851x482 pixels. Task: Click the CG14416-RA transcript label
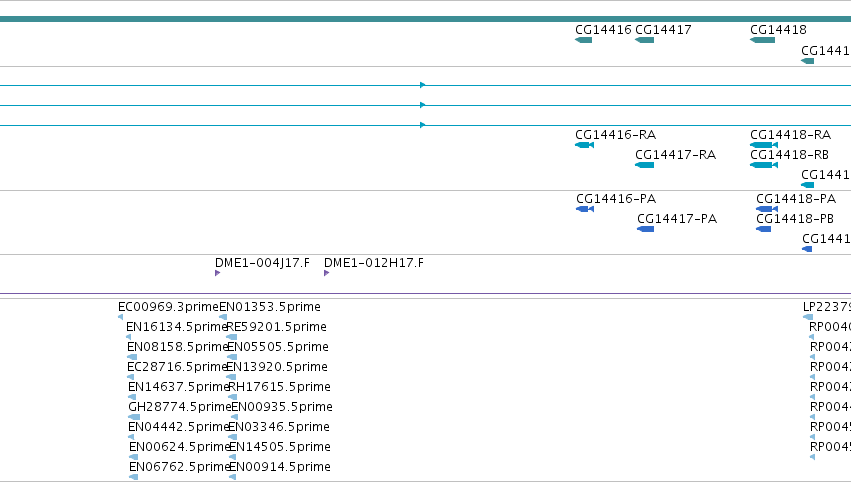coord(615,135)
